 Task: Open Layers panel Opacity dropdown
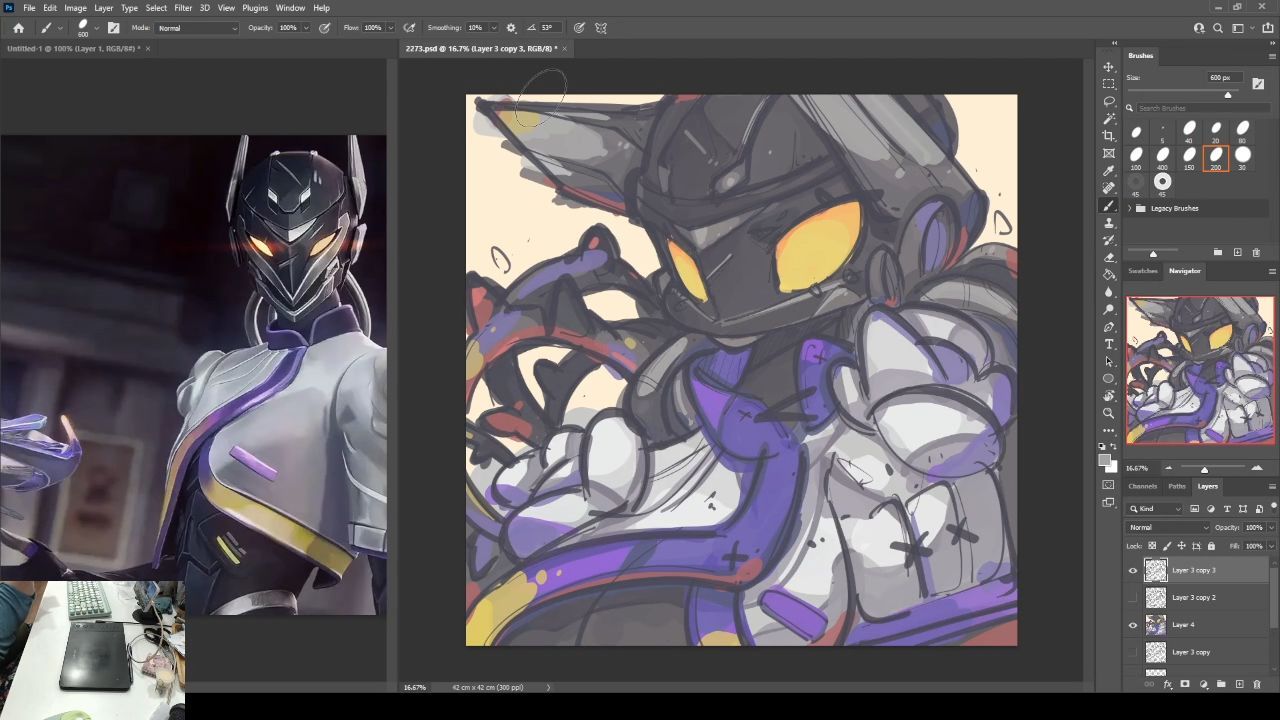tap(1272, 528)
